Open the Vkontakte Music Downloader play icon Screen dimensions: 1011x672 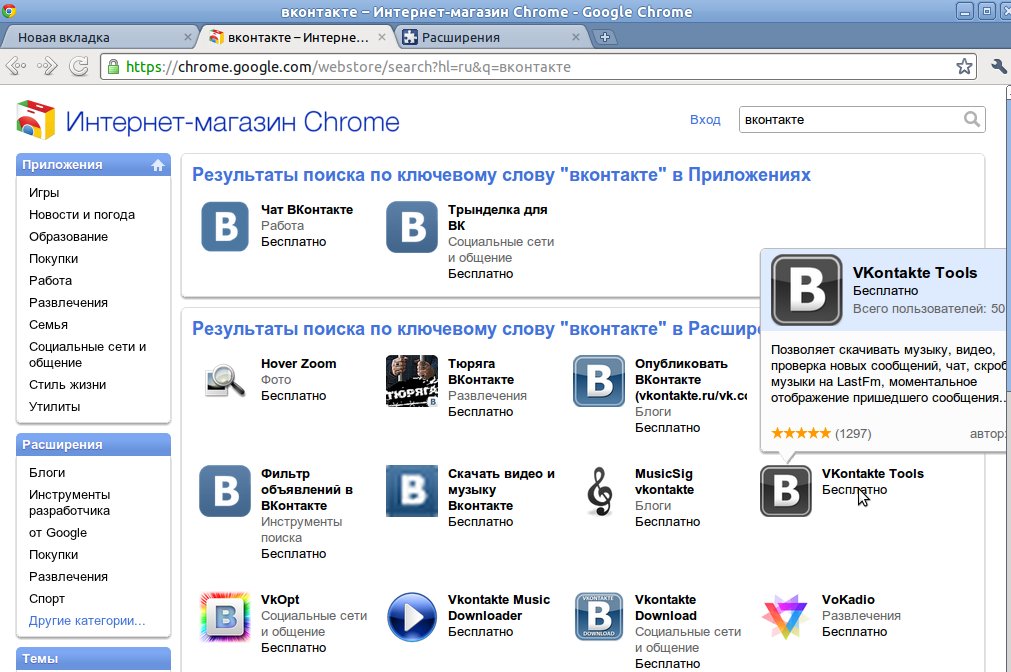pos(412,617)
